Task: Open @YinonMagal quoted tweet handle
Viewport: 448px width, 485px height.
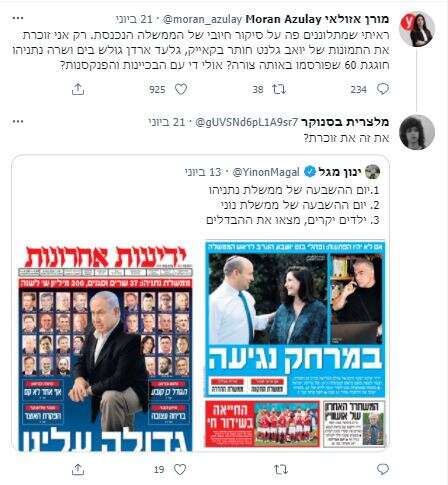Action: pos(266,172)
